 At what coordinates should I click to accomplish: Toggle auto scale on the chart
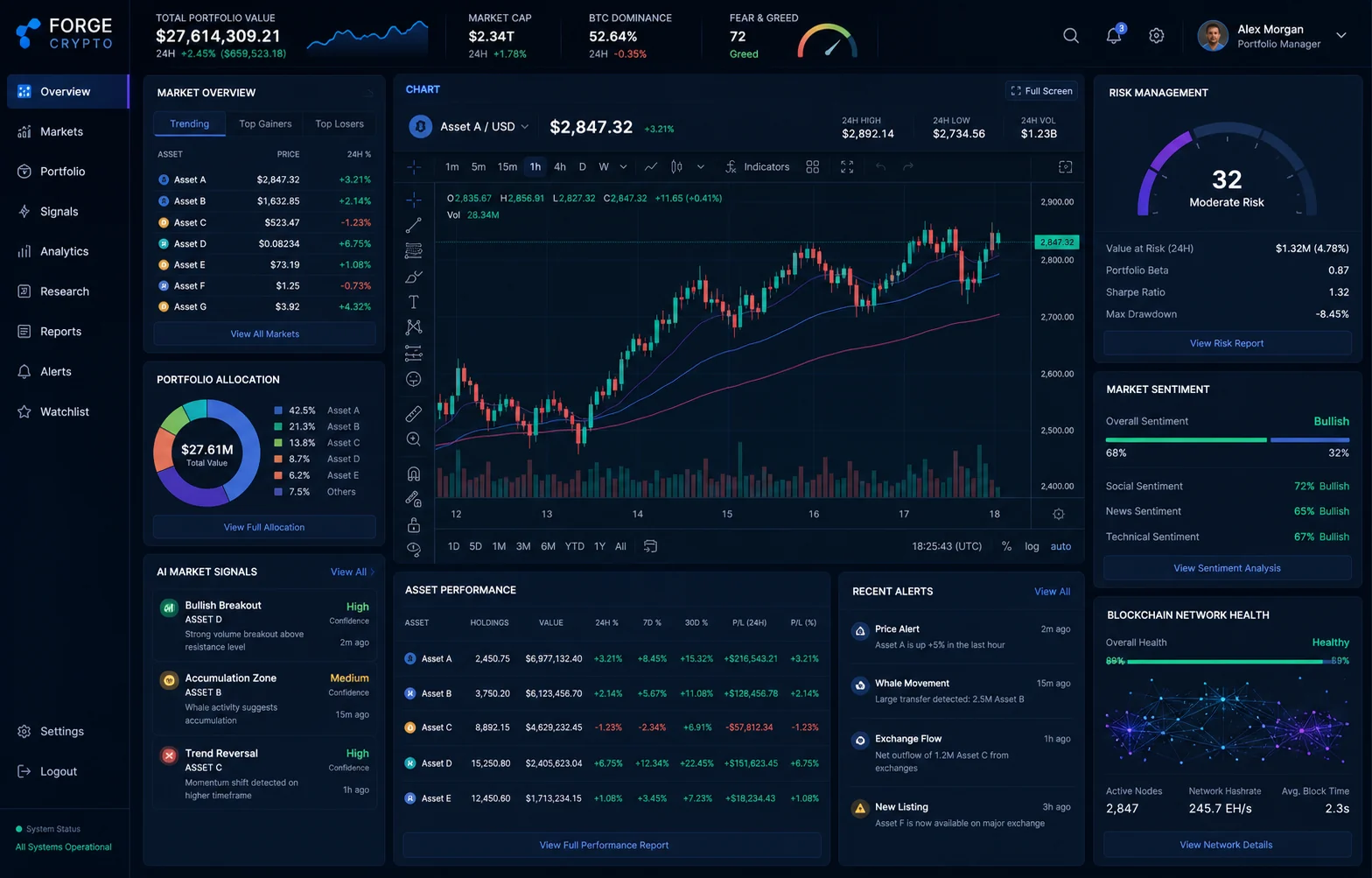point(1060,546)
